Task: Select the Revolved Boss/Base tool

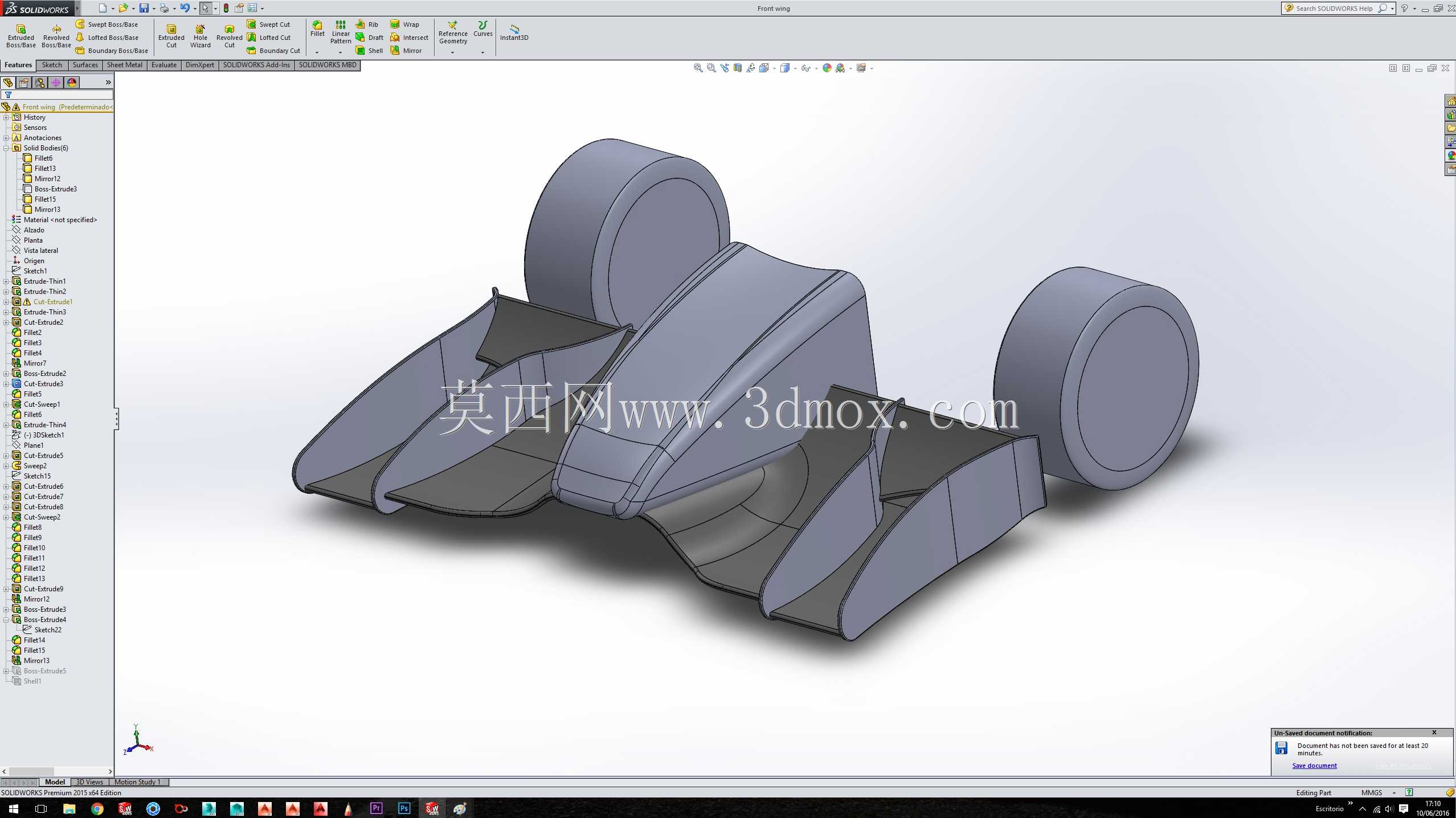Action: click(x=56, y=35)
